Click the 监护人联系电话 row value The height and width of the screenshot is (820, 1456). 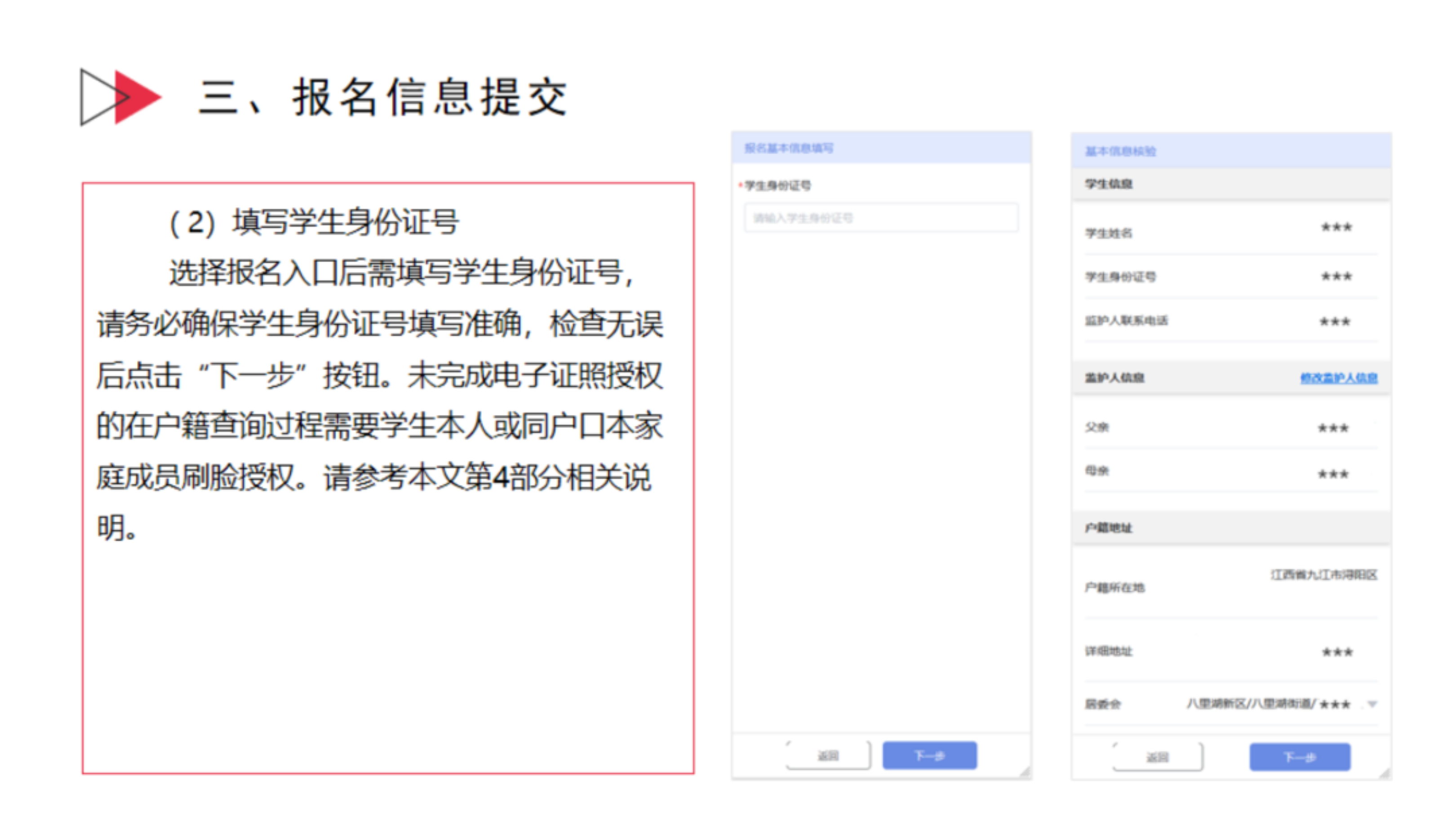coord(1335,322)
